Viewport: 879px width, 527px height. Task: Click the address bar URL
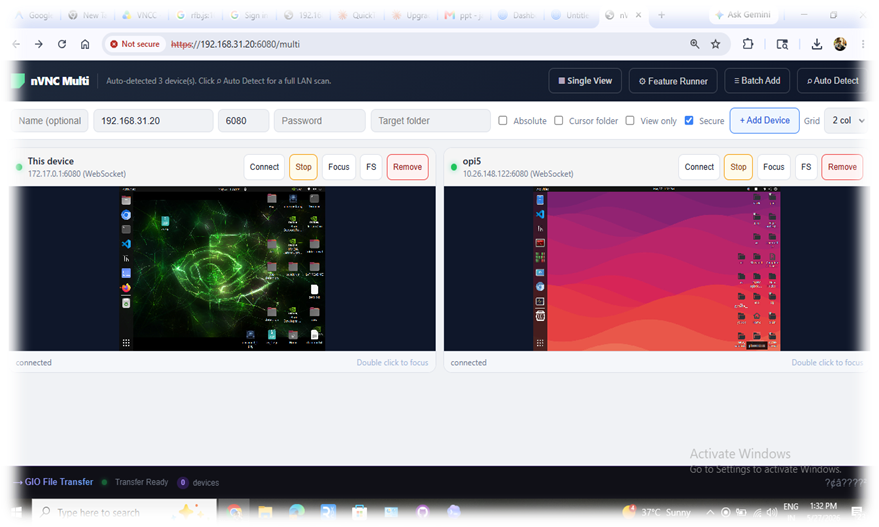235,44
